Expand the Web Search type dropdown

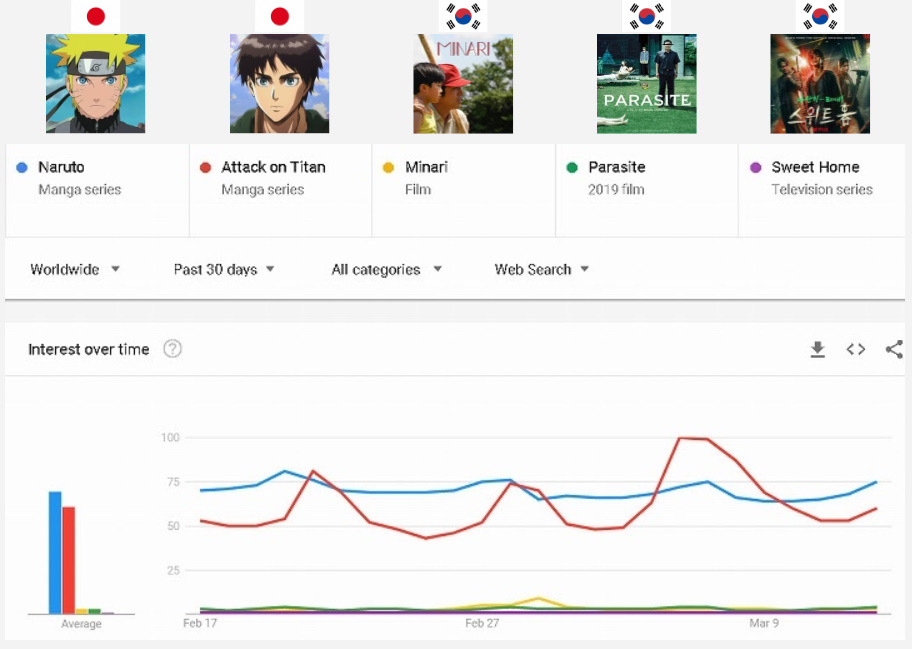542,269
